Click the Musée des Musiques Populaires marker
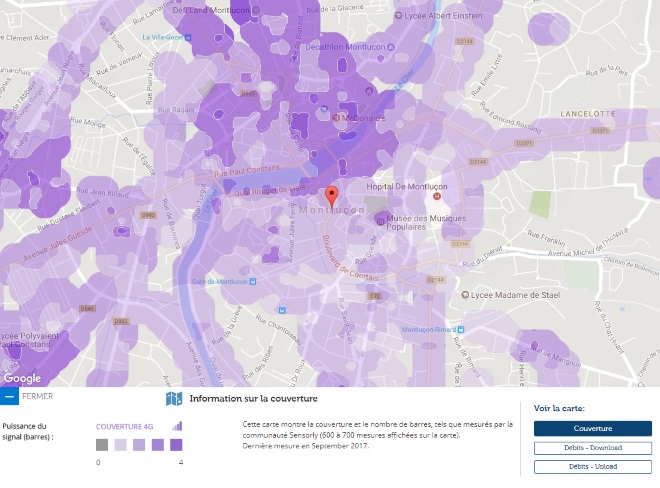This screenshot has width=660, height=488. click(x=380, y=221)
